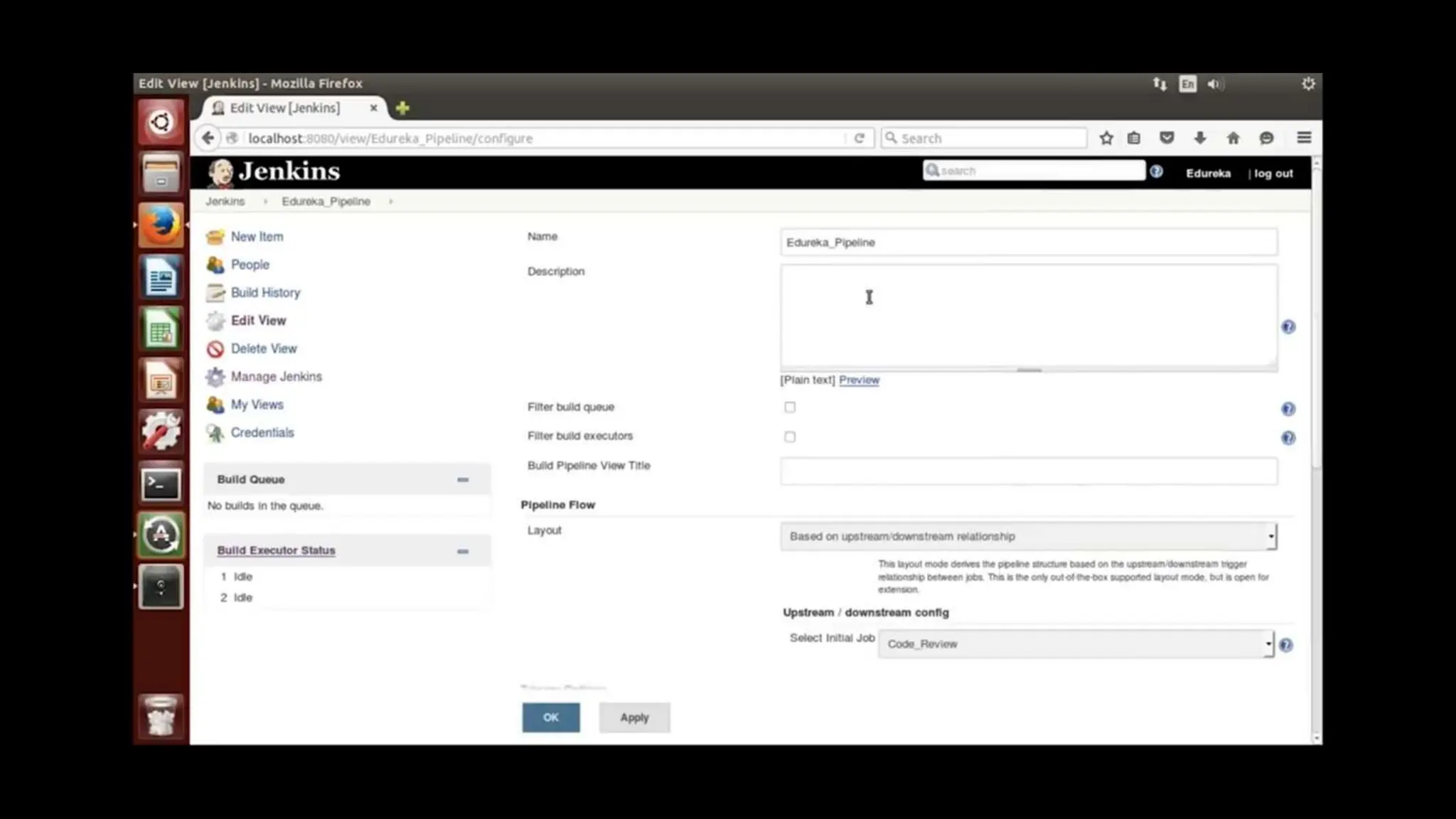Follow the Build Executor Status link
Viewport: 1456px width, 819px height.
coord(276,550)
